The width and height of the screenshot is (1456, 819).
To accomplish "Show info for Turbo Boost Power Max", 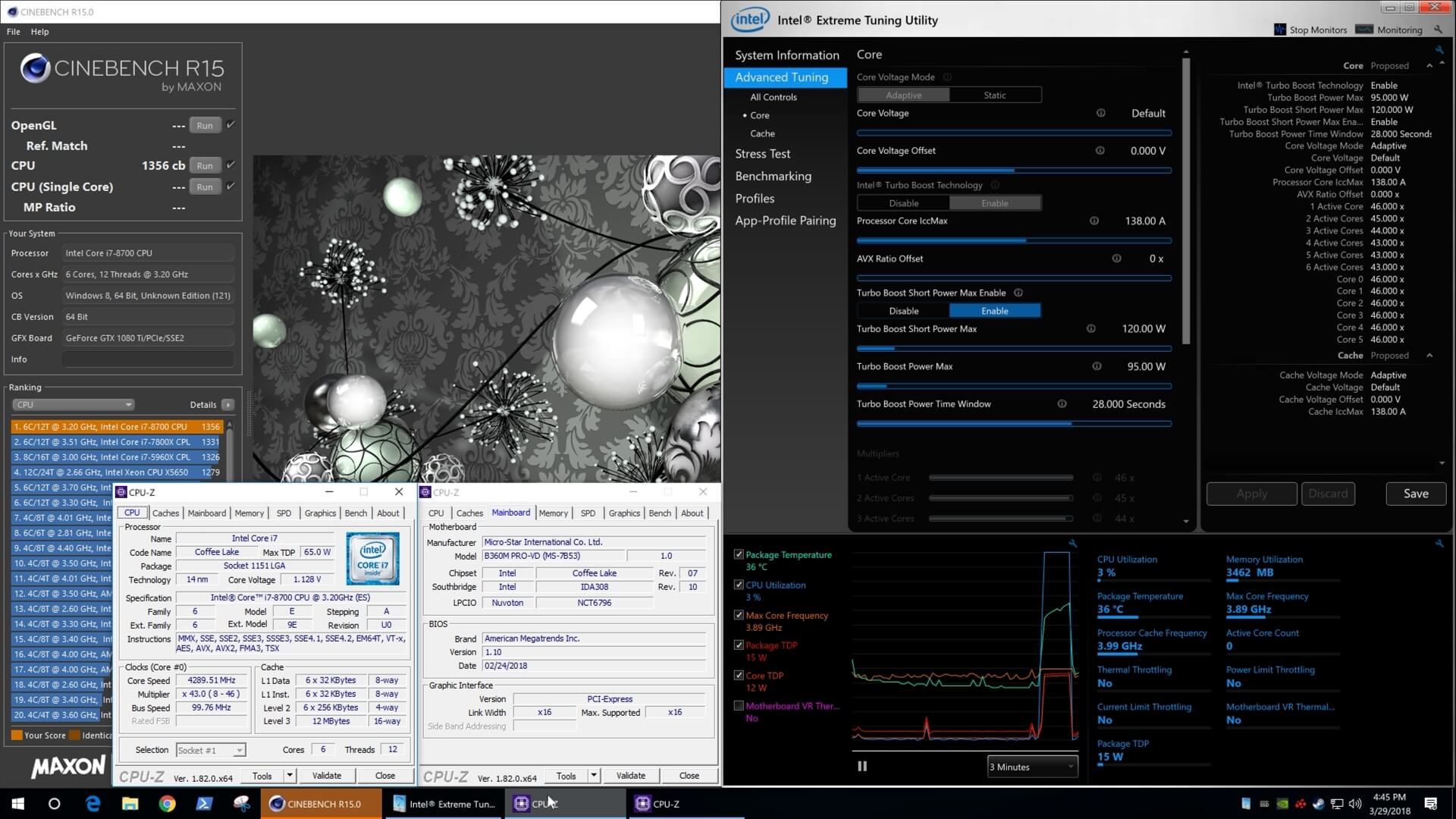I will pyautogui.click(x=1097, y=366).
